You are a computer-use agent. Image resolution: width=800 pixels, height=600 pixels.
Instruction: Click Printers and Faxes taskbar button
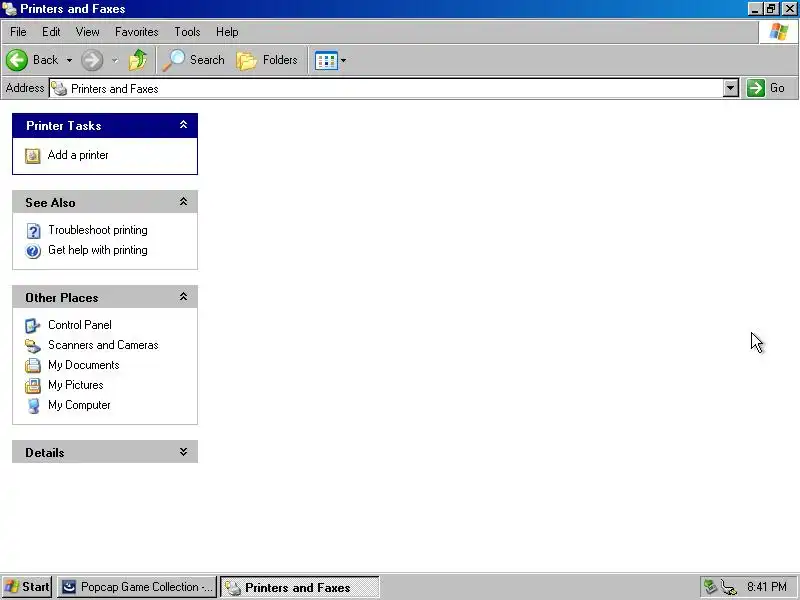(299, 587)
